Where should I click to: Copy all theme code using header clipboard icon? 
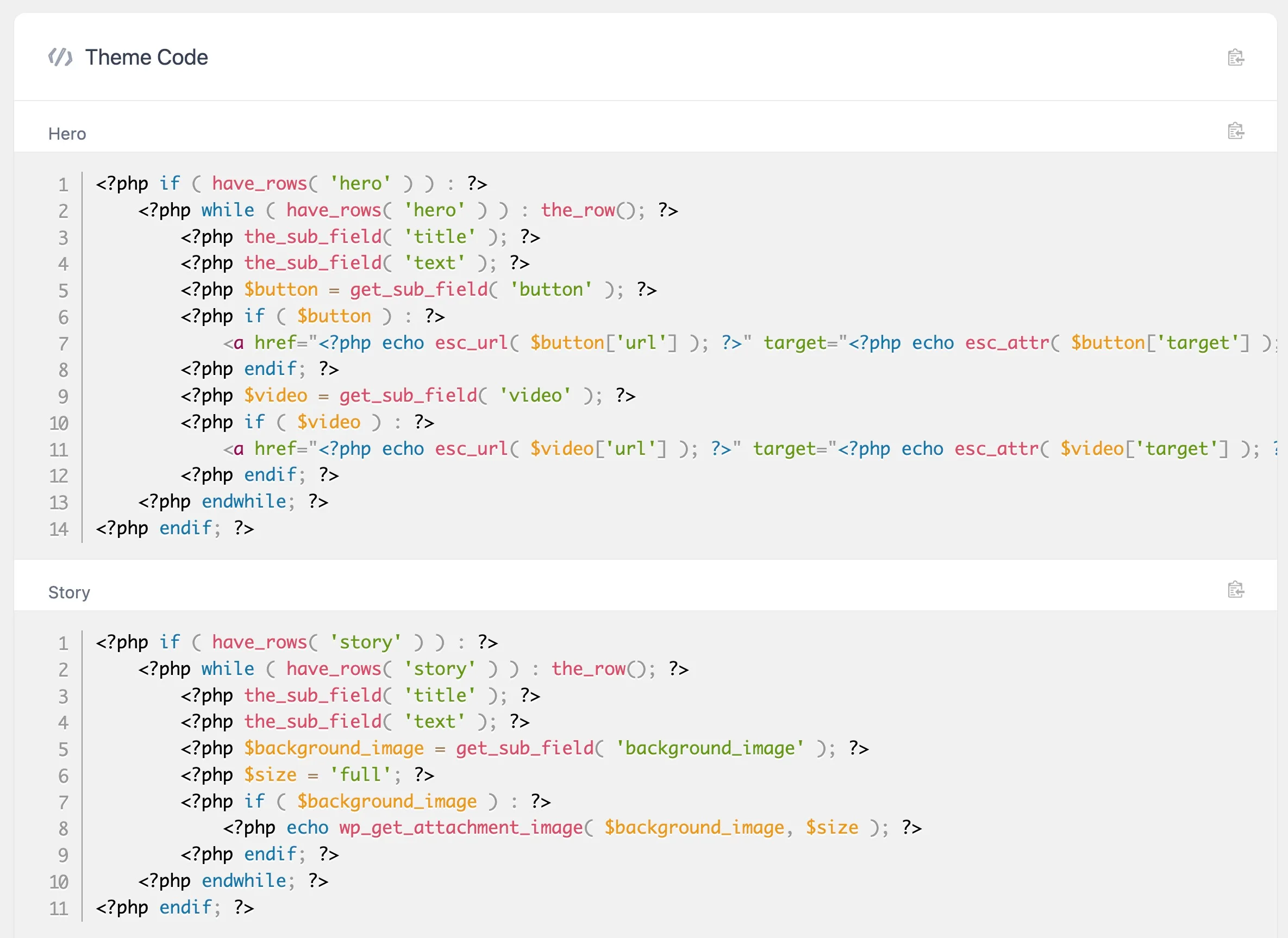coord(1236,58)
